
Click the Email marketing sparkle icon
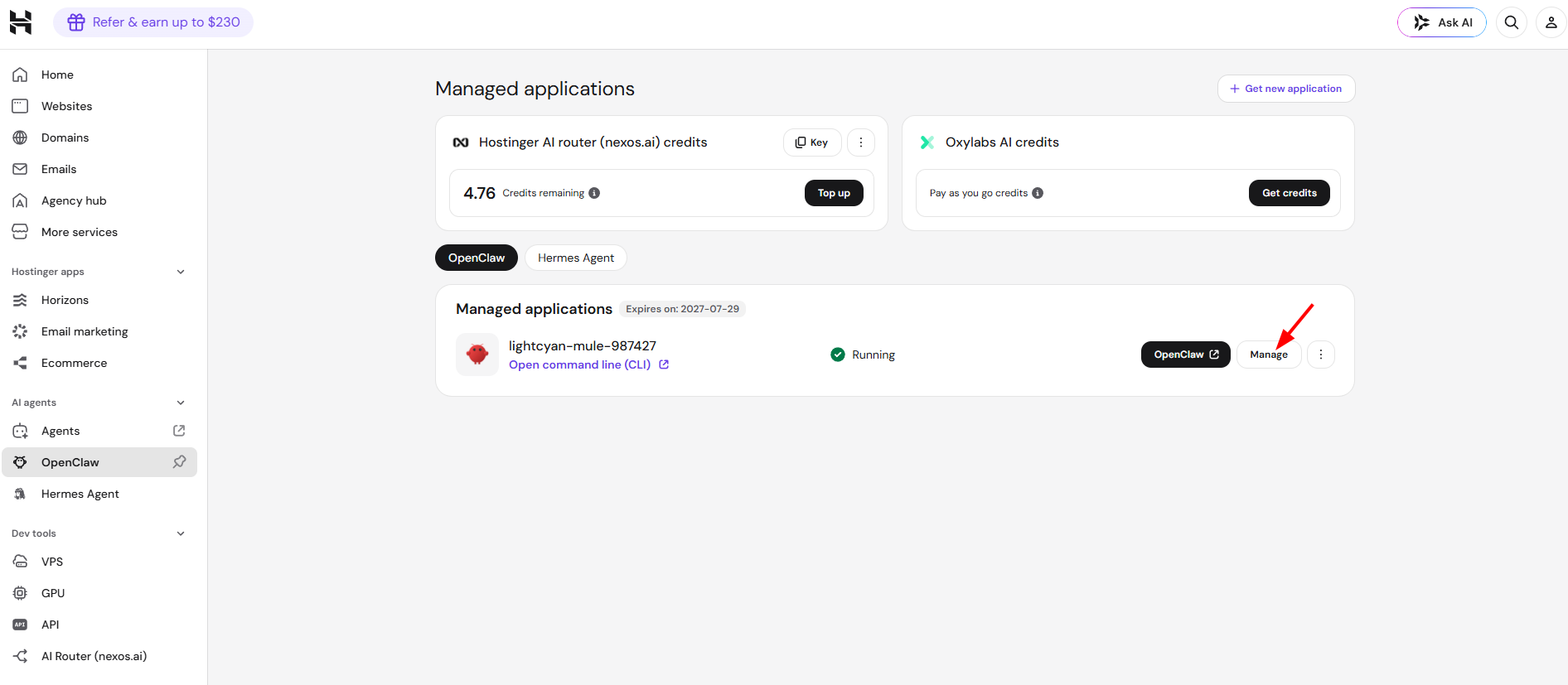21,331
